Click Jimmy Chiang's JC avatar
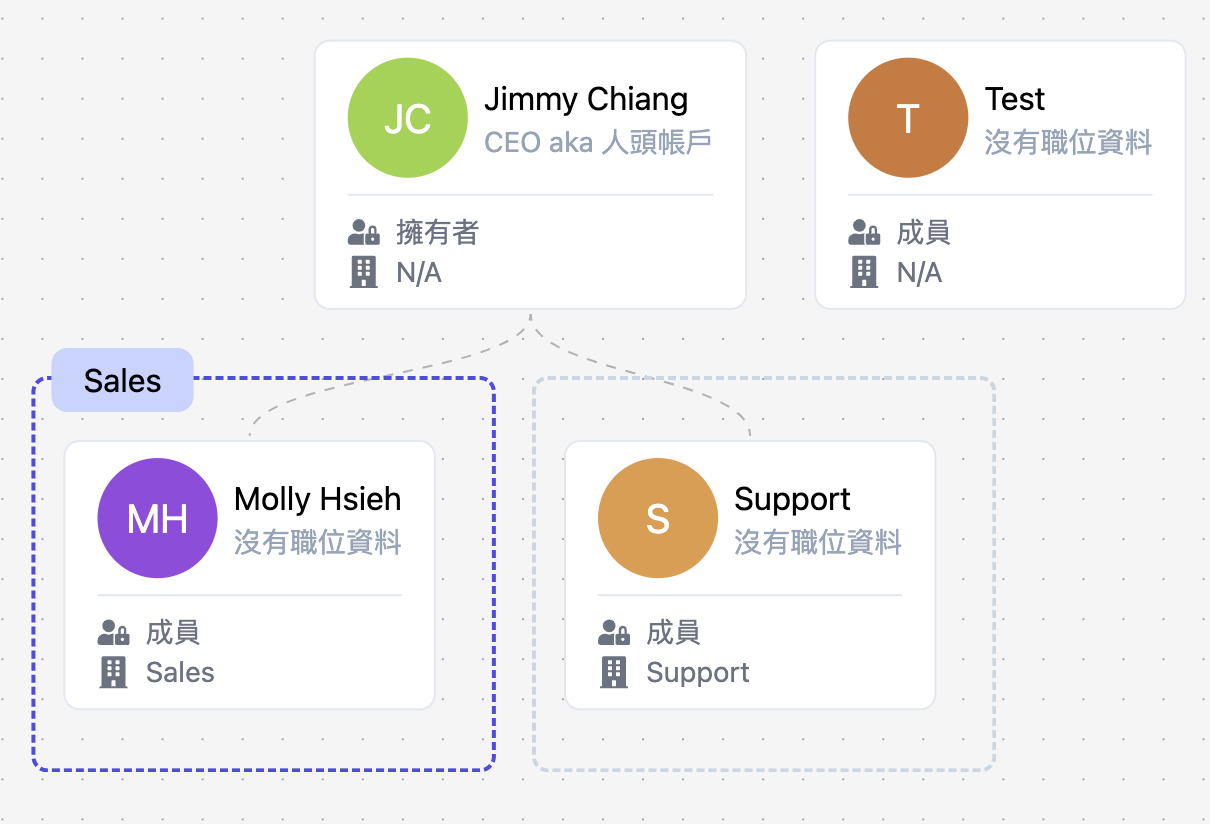The width and height of the screenshot is (1210, 824). [x=407, y=118]
